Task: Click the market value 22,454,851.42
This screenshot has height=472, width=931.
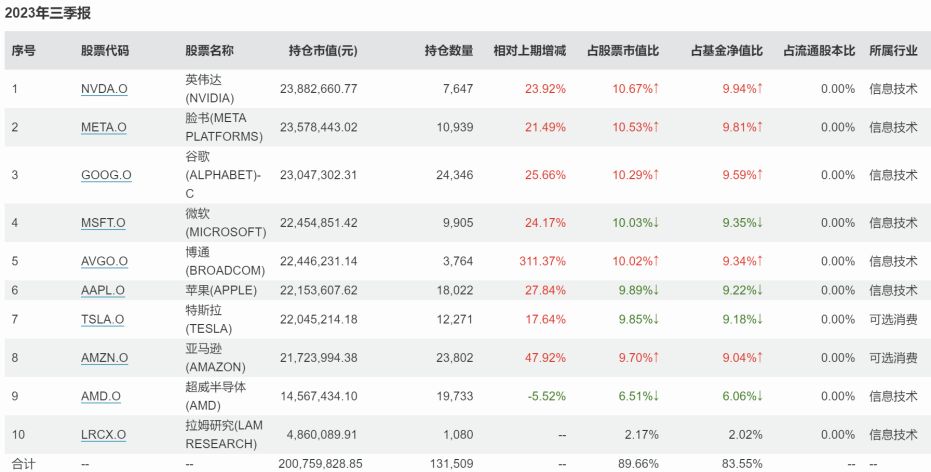Action: pos(319,223)
